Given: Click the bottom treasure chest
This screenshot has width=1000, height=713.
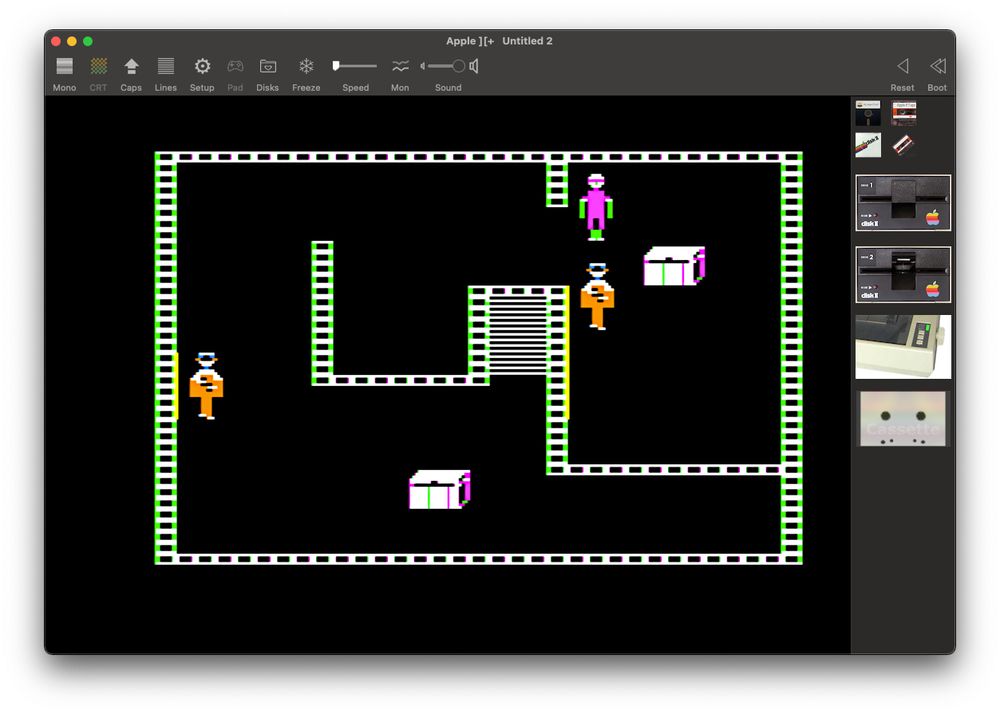Looking at the screenshot, I should 439,489.
